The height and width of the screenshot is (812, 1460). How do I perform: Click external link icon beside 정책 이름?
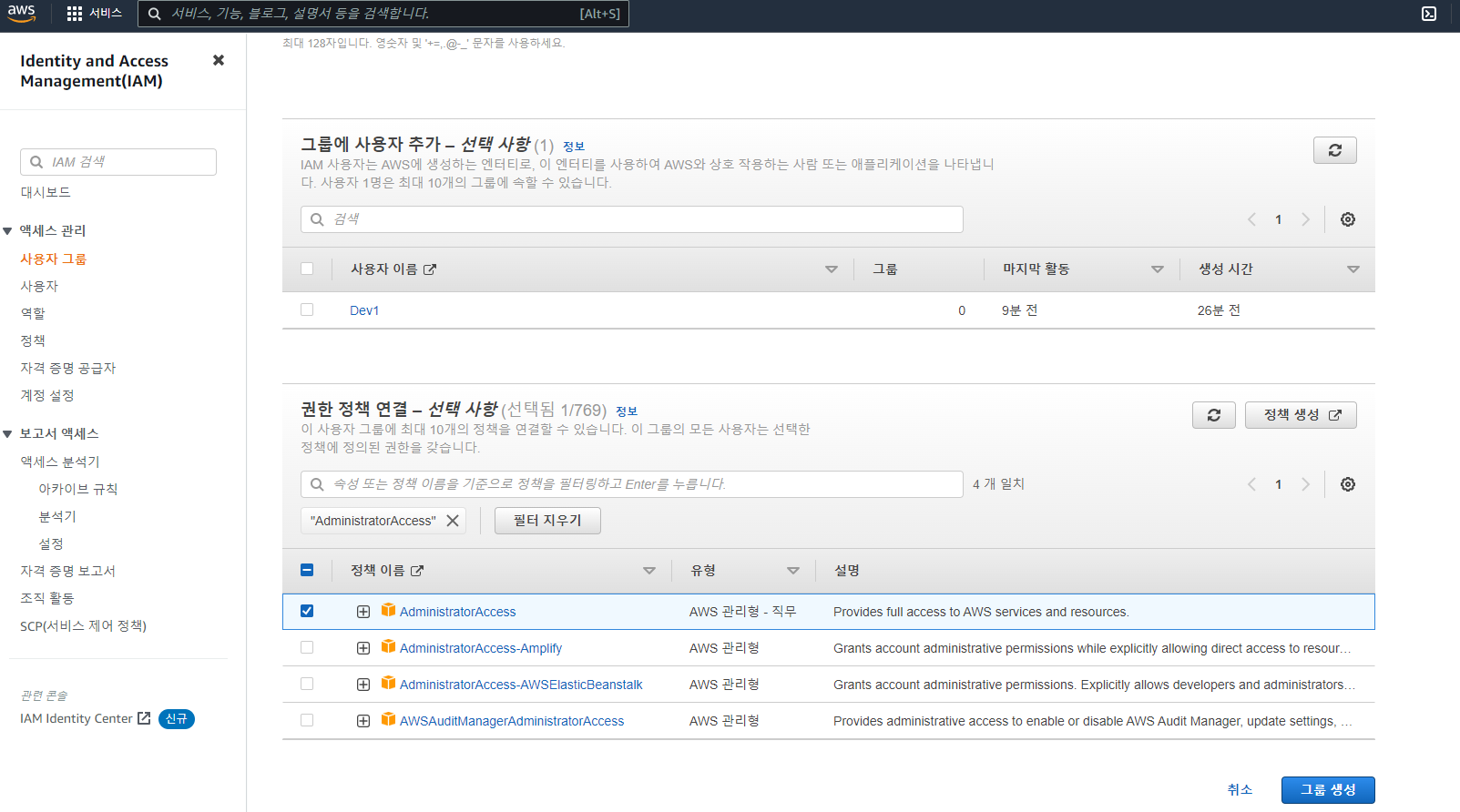pyautogui.click(x=417, y=571)
